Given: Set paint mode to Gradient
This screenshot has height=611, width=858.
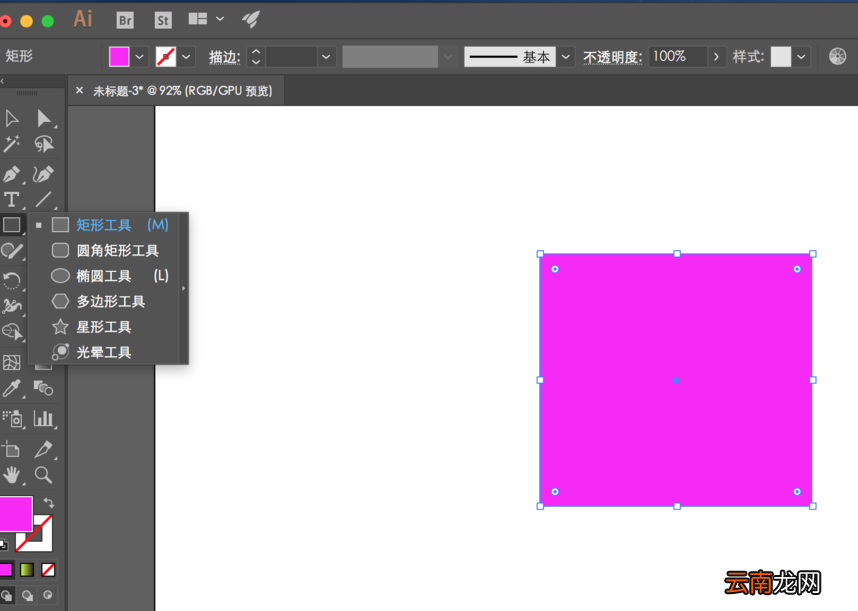Looking at the screenshot, I should [x=27, y=570].
